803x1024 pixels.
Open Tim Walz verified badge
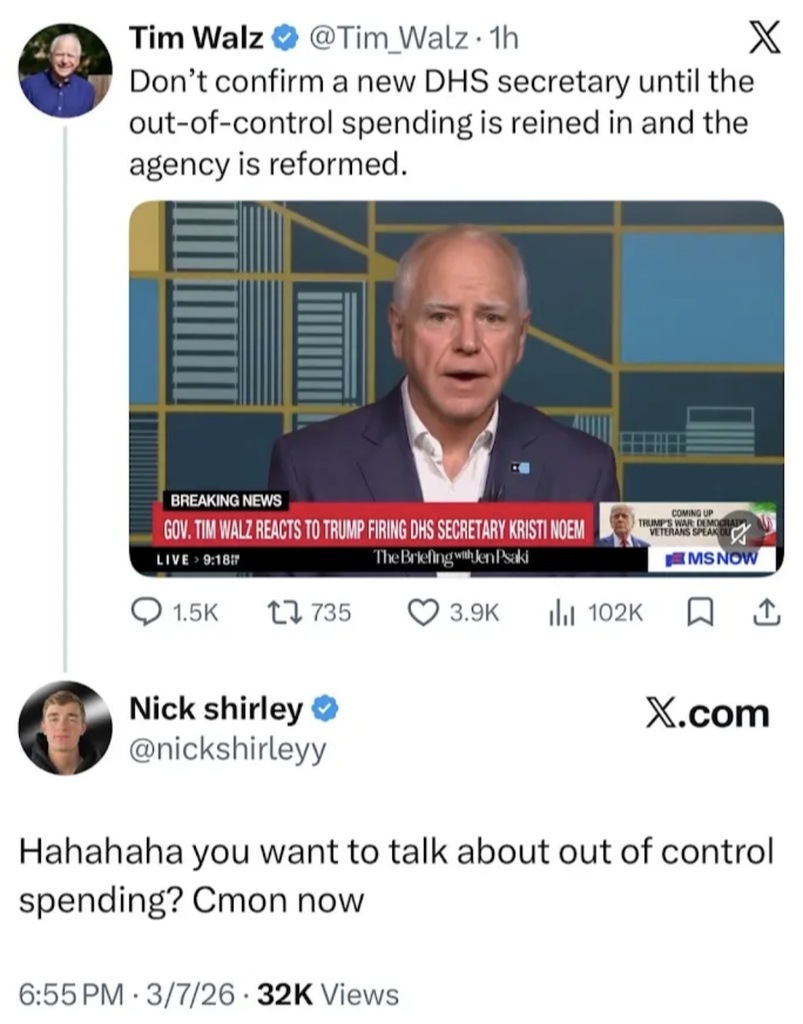point(283,39)
